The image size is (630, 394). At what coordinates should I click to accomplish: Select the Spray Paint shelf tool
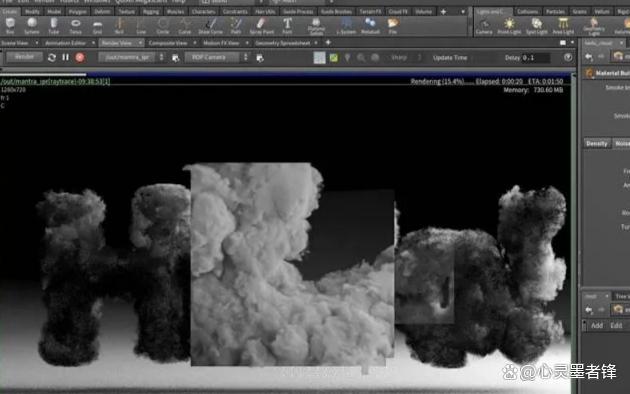[x=262, y=25]
